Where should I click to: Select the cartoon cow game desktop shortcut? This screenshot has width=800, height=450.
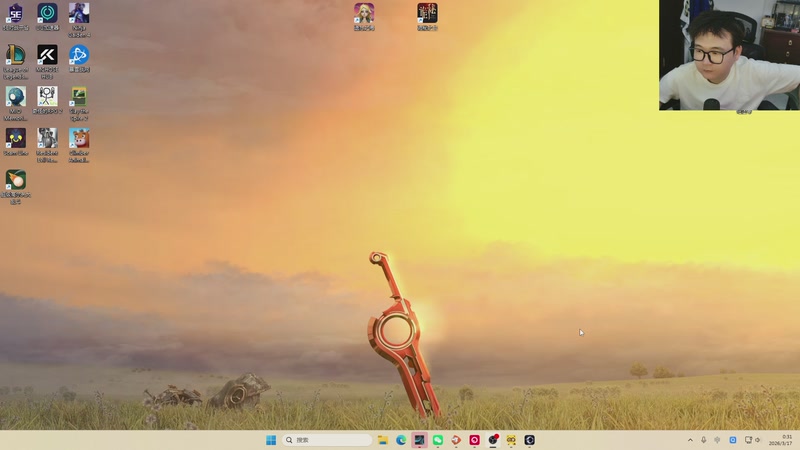(x=79, y=145)
